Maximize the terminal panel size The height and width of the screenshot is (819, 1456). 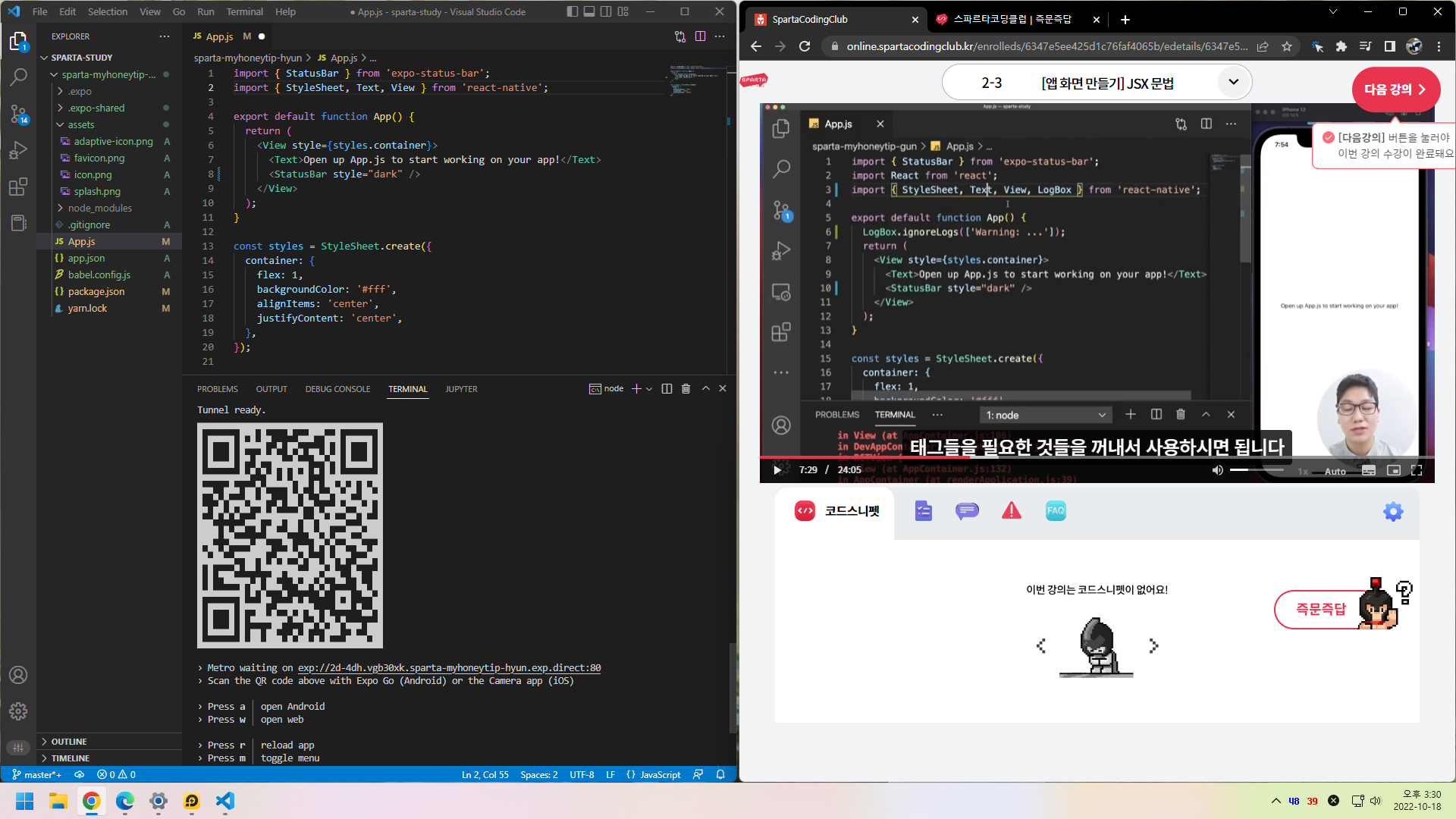[x=706, y=388]
